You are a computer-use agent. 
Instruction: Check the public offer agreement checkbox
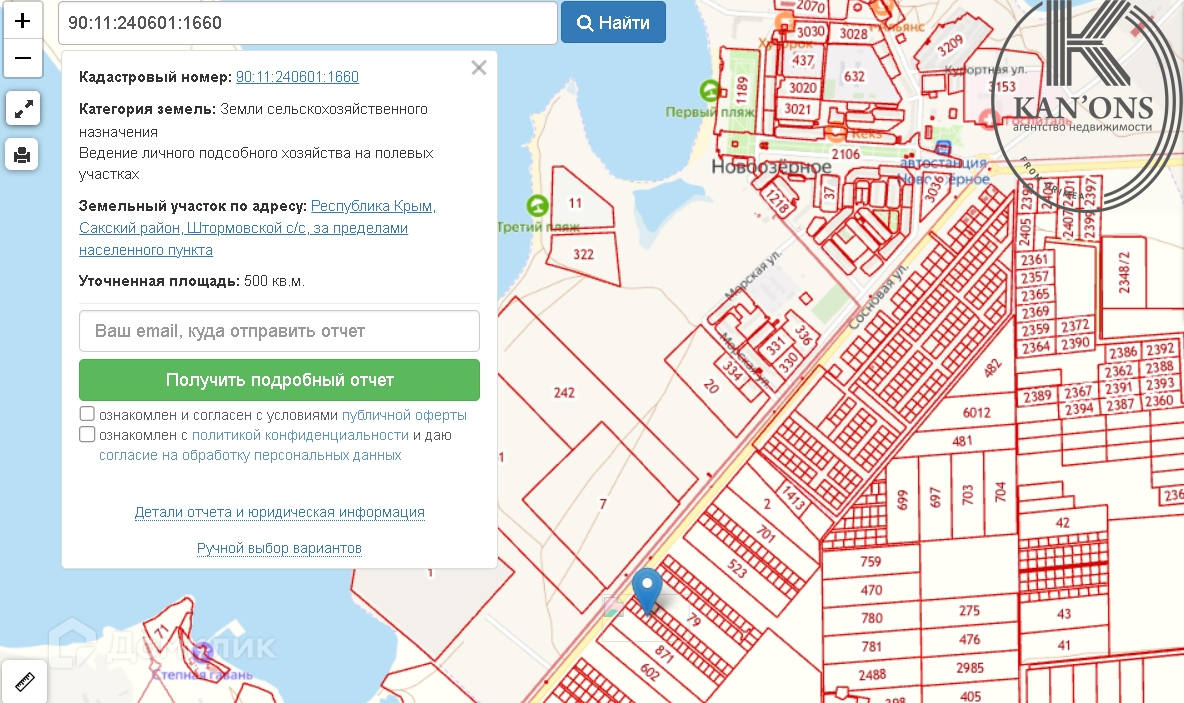point(88,414)
